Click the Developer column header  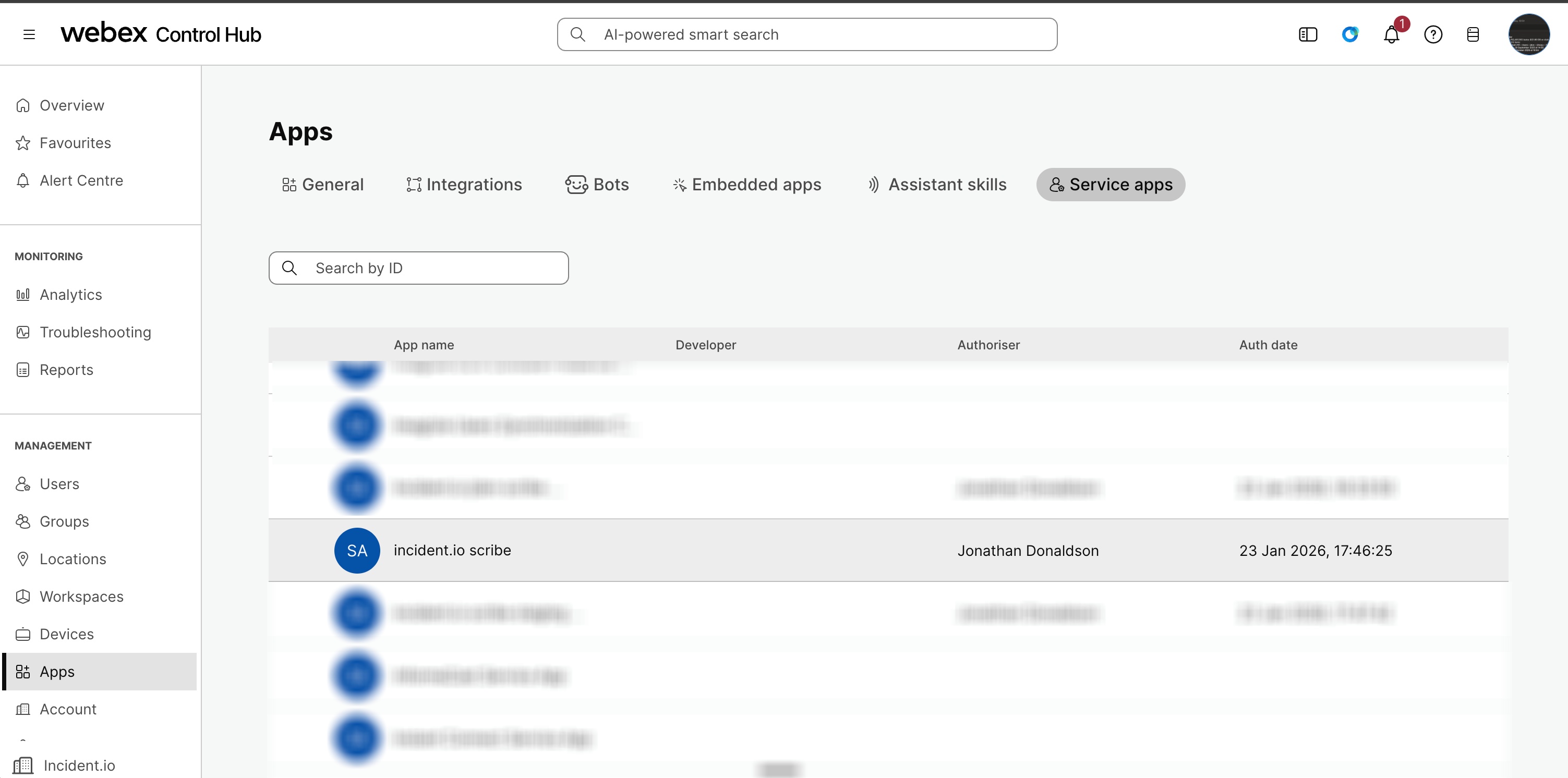tap(705, 345)
